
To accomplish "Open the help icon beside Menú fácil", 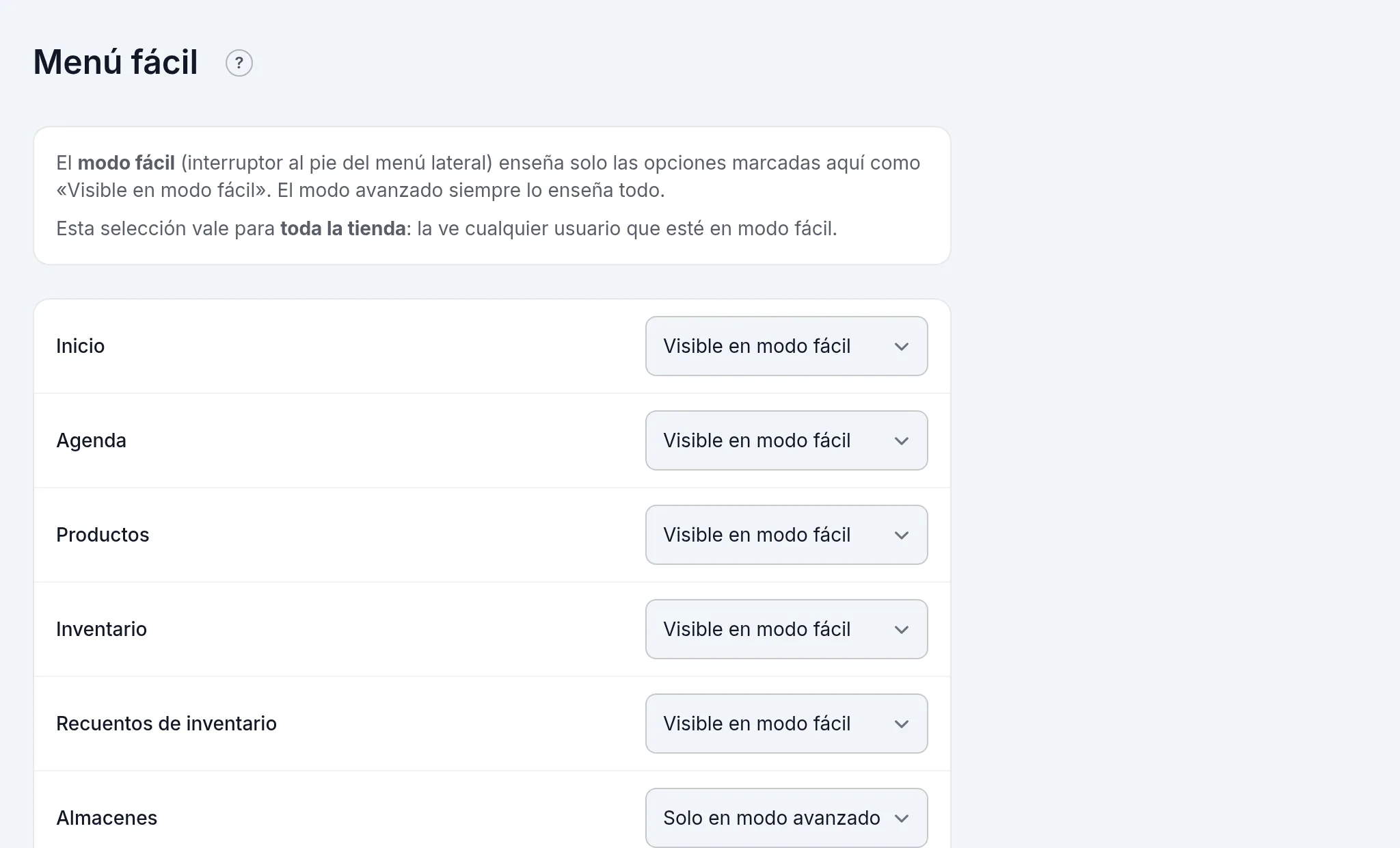I will click(x=239, y=63).
